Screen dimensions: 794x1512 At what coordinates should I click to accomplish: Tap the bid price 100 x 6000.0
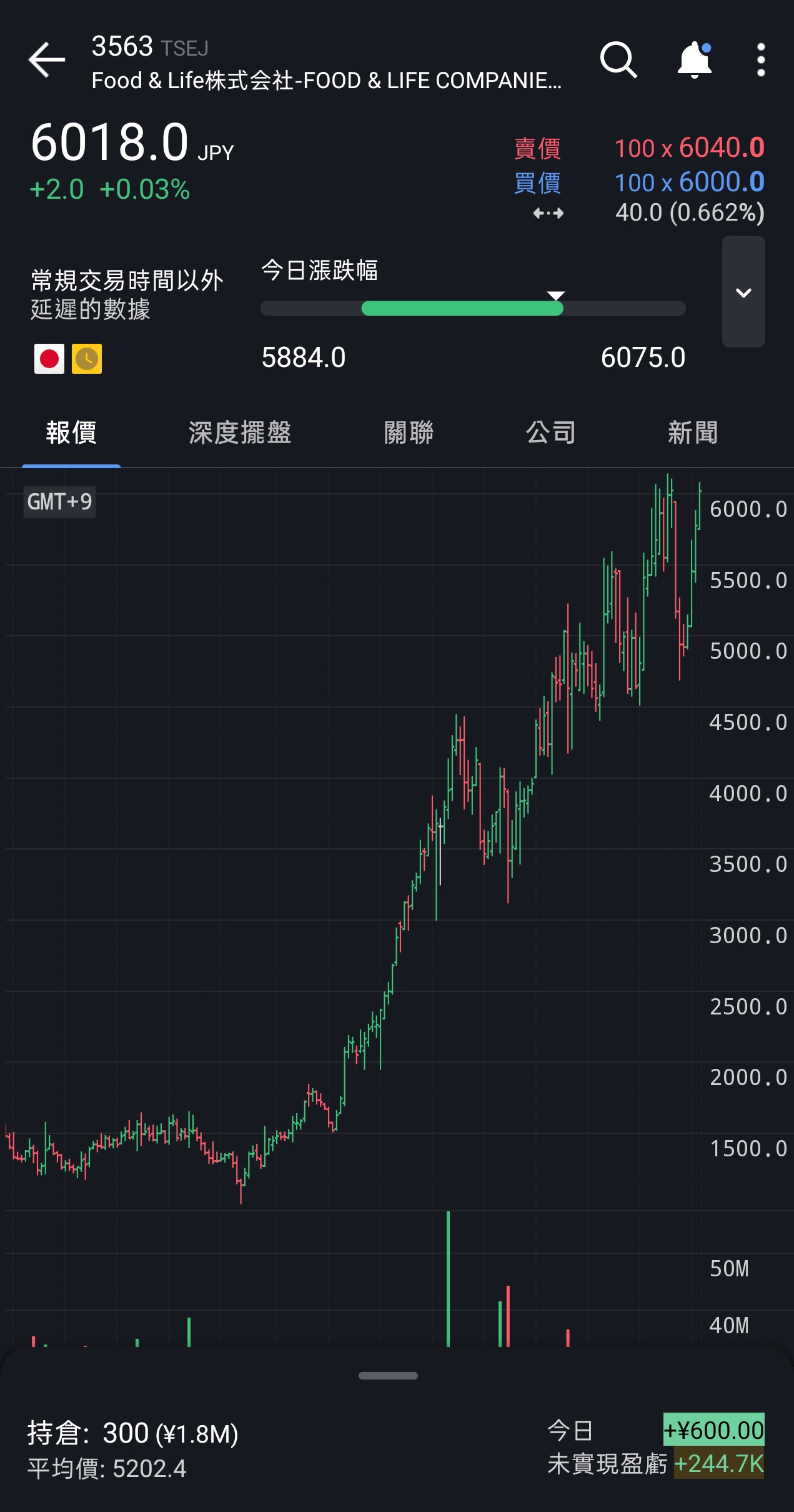(690, 183)
